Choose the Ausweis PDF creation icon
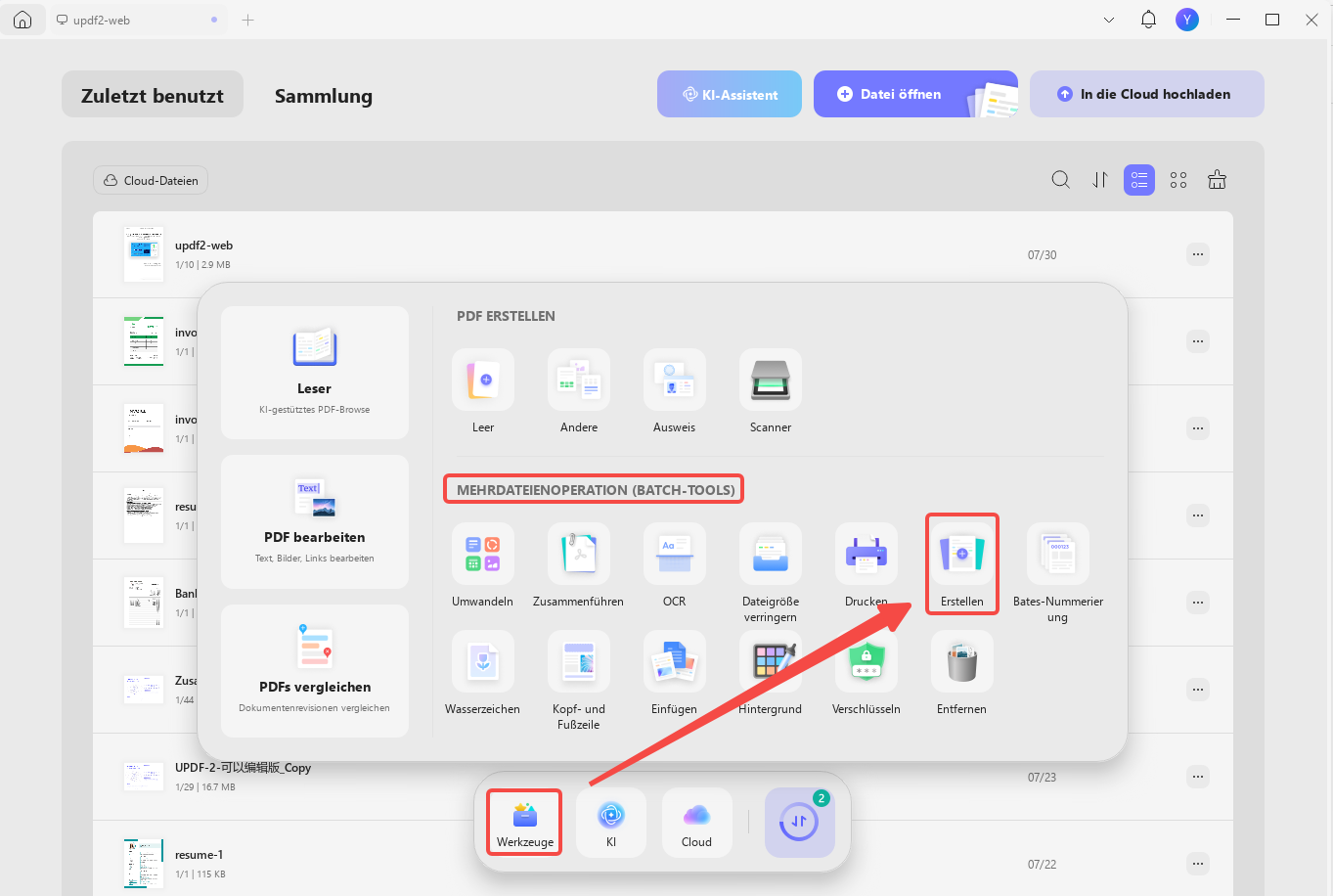Screen dimensions: 1333x896 pos(675,380)
